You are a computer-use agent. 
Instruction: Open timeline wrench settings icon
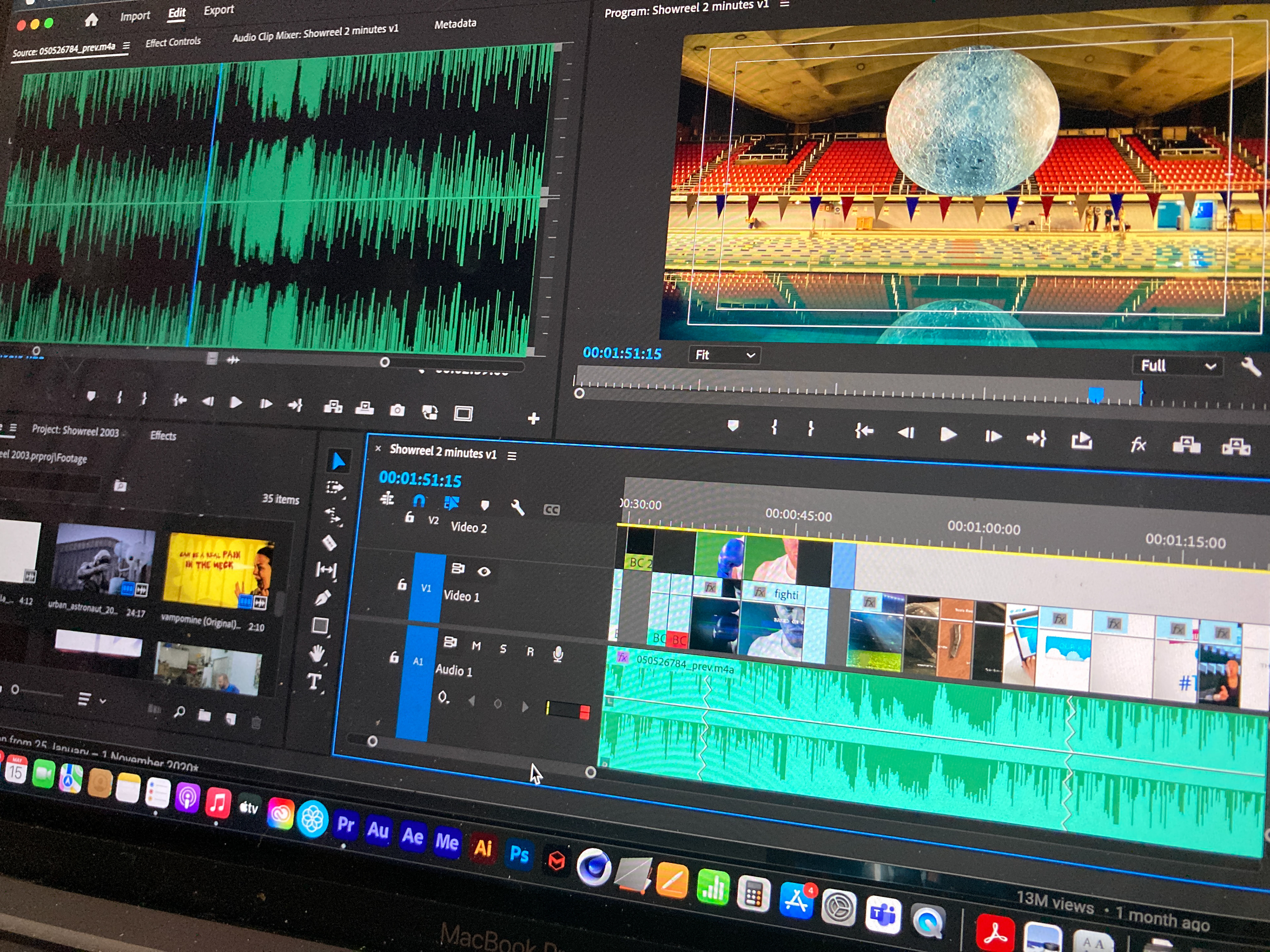[517, 507]
